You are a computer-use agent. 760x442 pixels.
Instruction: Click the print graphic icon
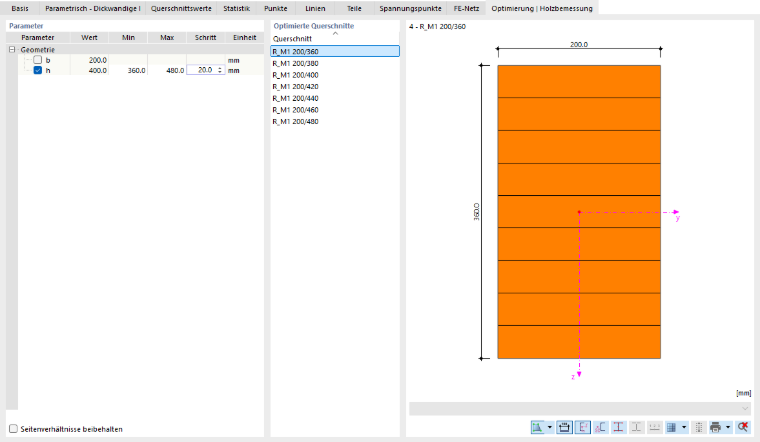715,427
